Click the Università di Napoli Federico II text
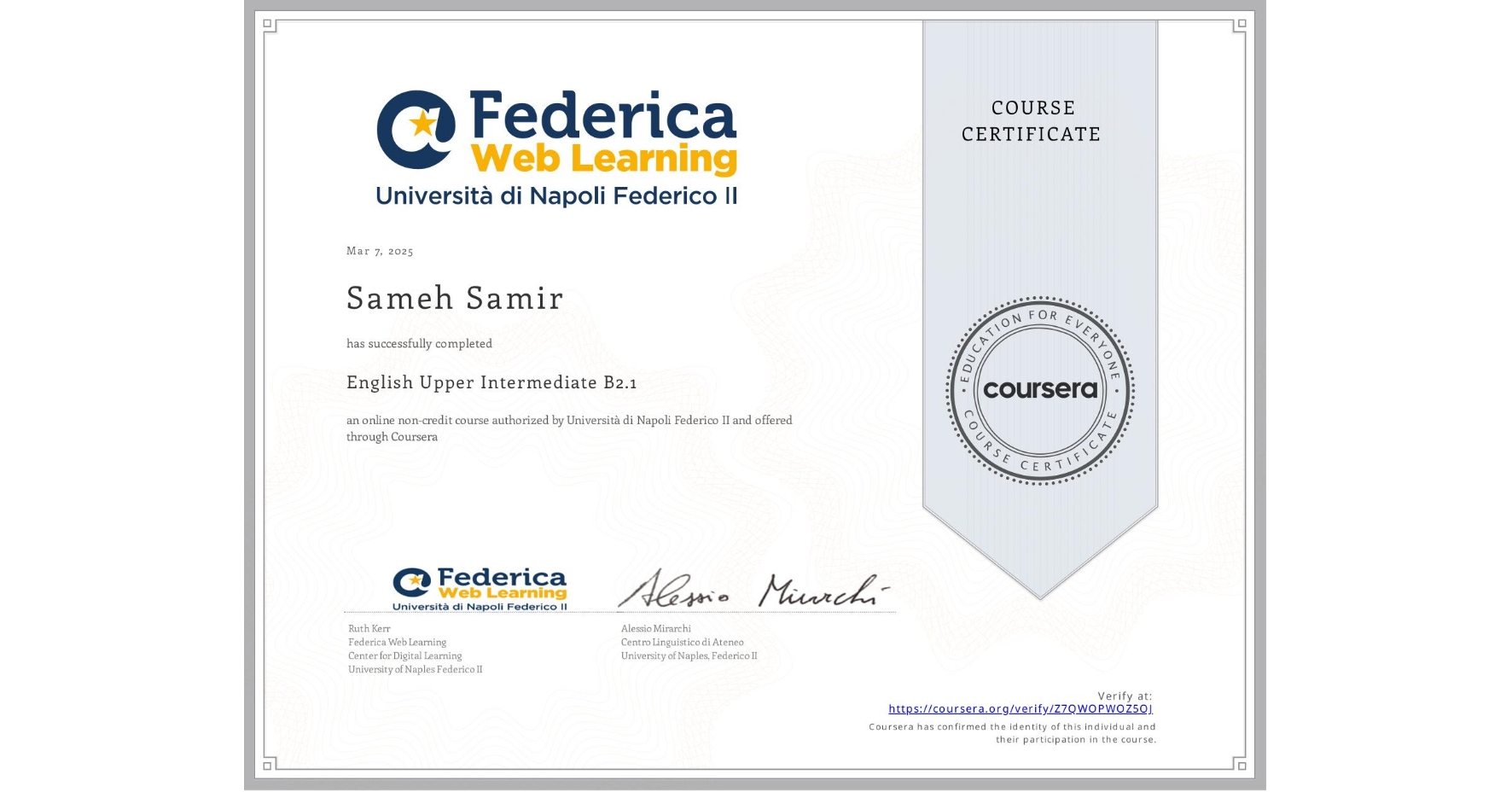1512x792 pixels. tap(558, 196)
